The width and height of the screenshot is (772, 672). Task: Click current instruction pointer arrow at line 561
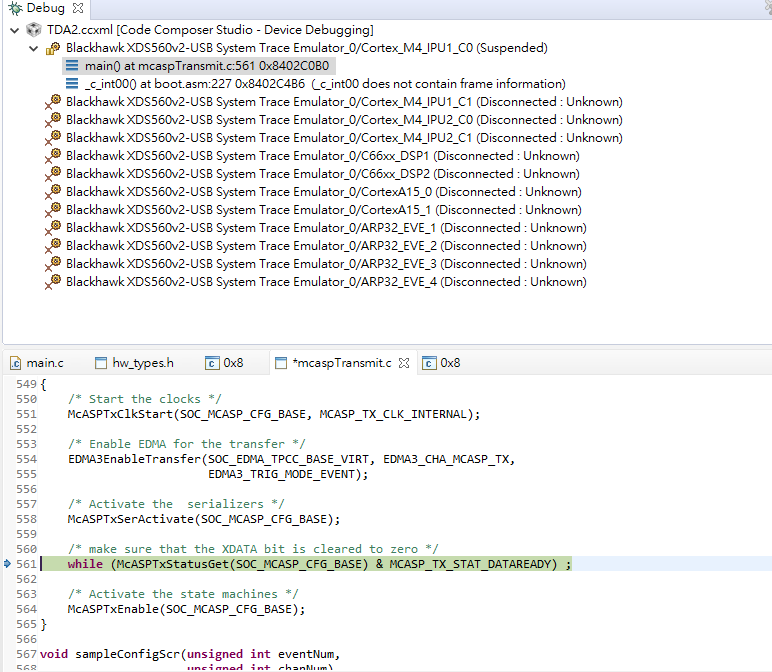7,564
